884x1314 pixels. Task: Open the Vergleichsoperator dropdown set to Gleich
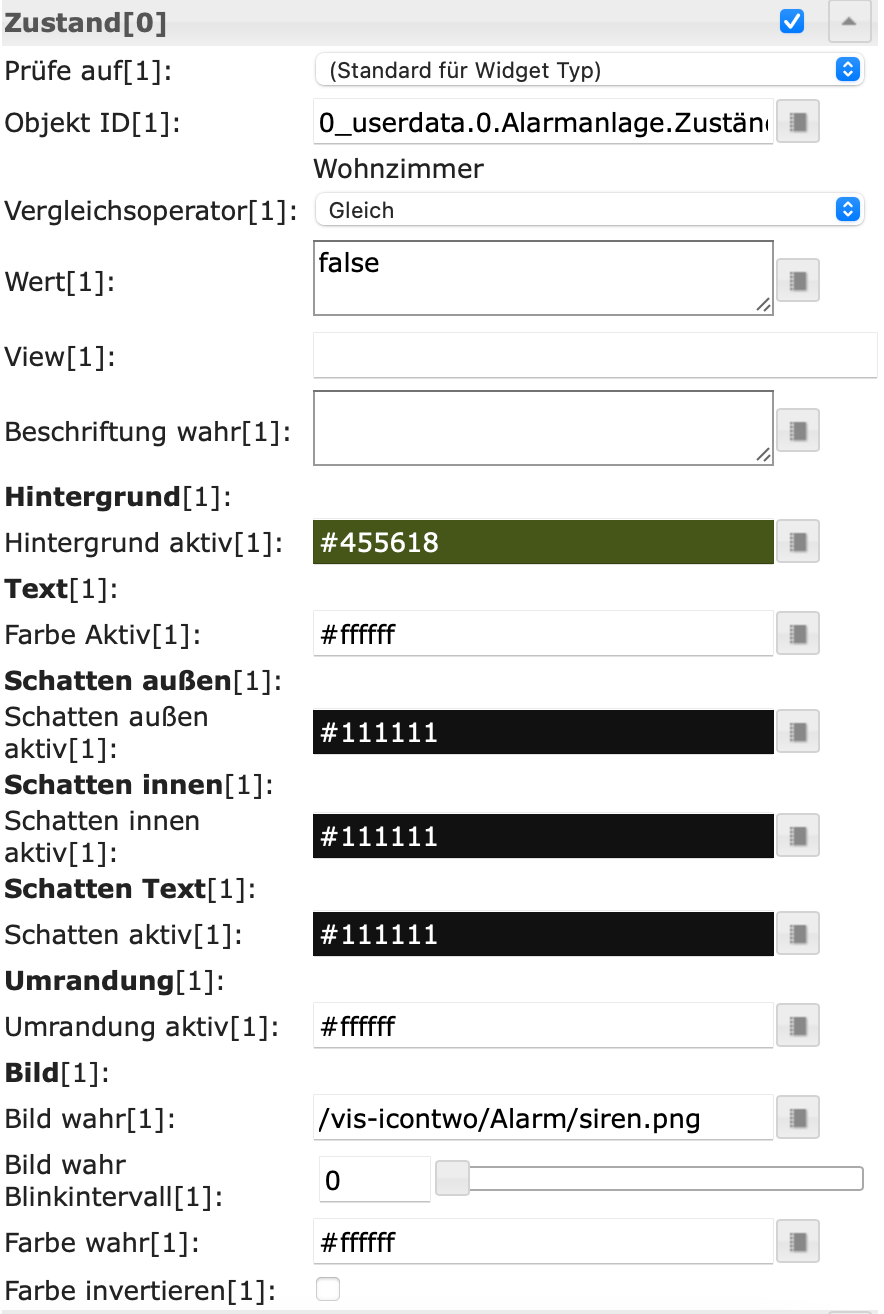(589, 209)
